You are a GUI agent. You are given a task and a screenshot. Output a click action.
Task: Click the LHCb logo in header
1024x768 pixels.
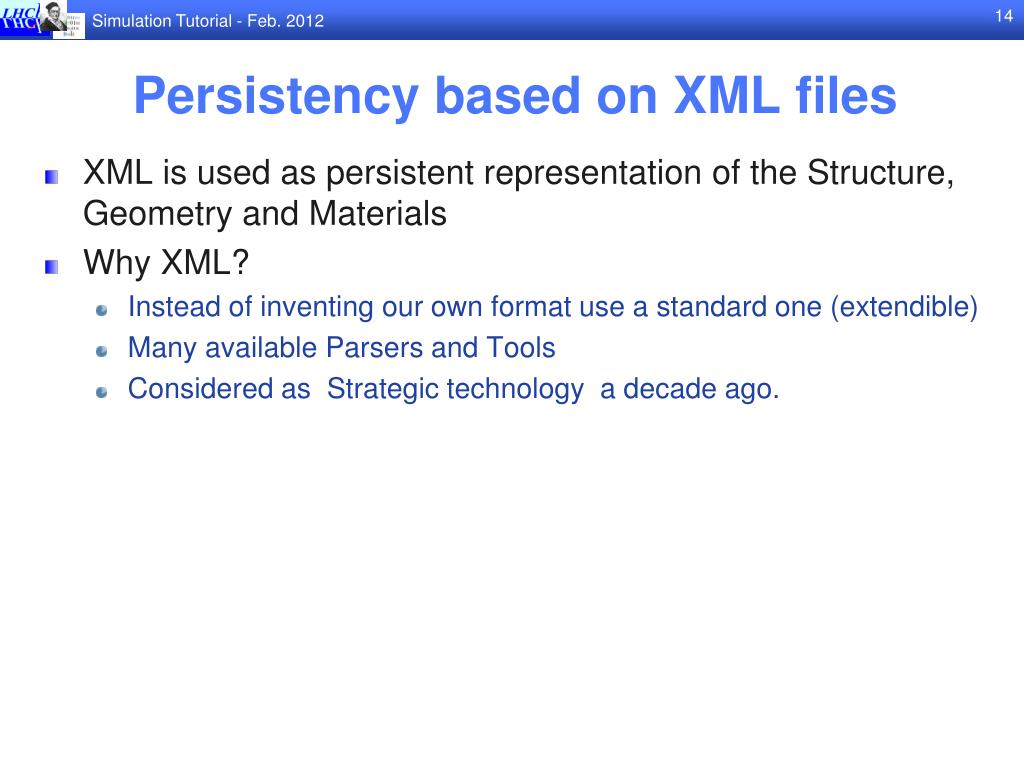tap(21, 18)
